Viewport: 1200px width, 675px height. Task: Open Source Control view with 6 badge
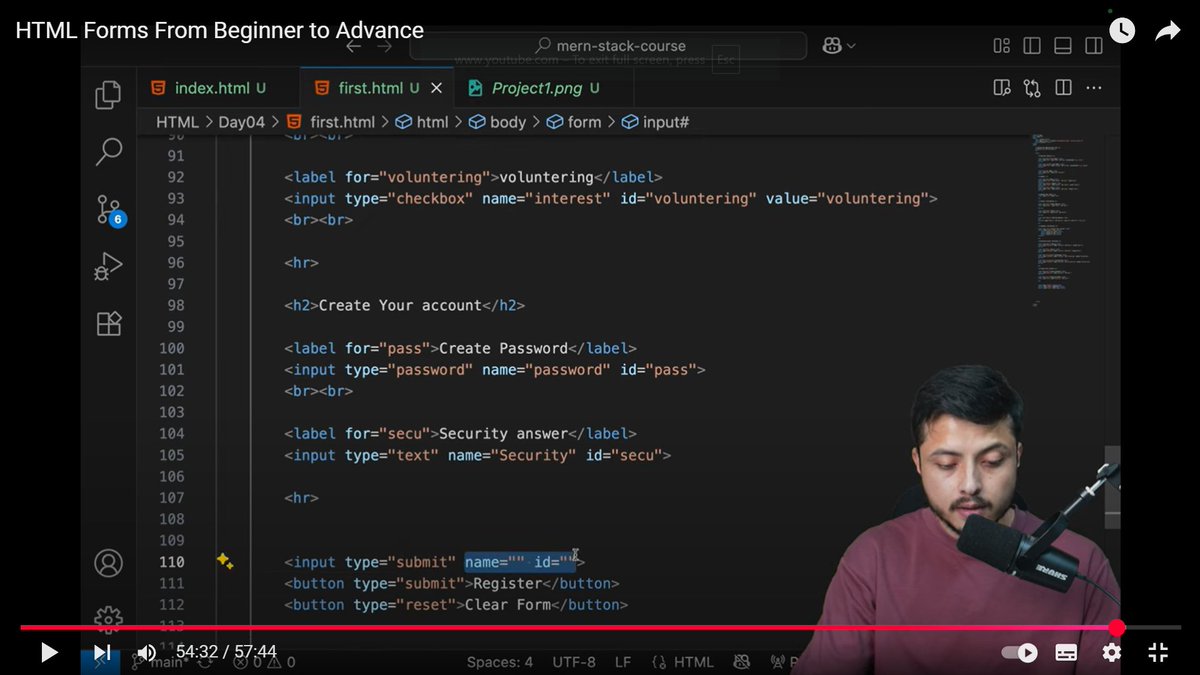pyautogui.click(x=110, y=210)
